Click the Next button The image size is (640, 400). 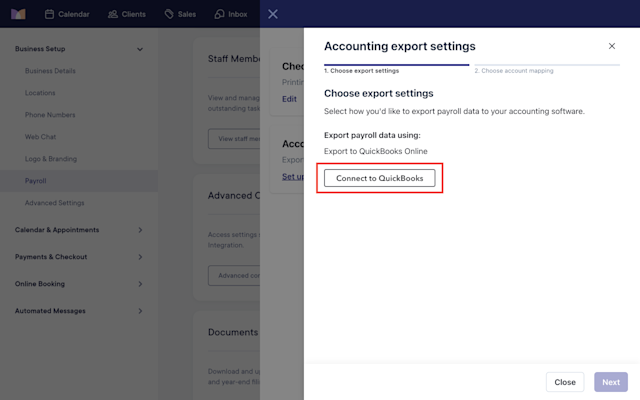(x=611, y=382)
